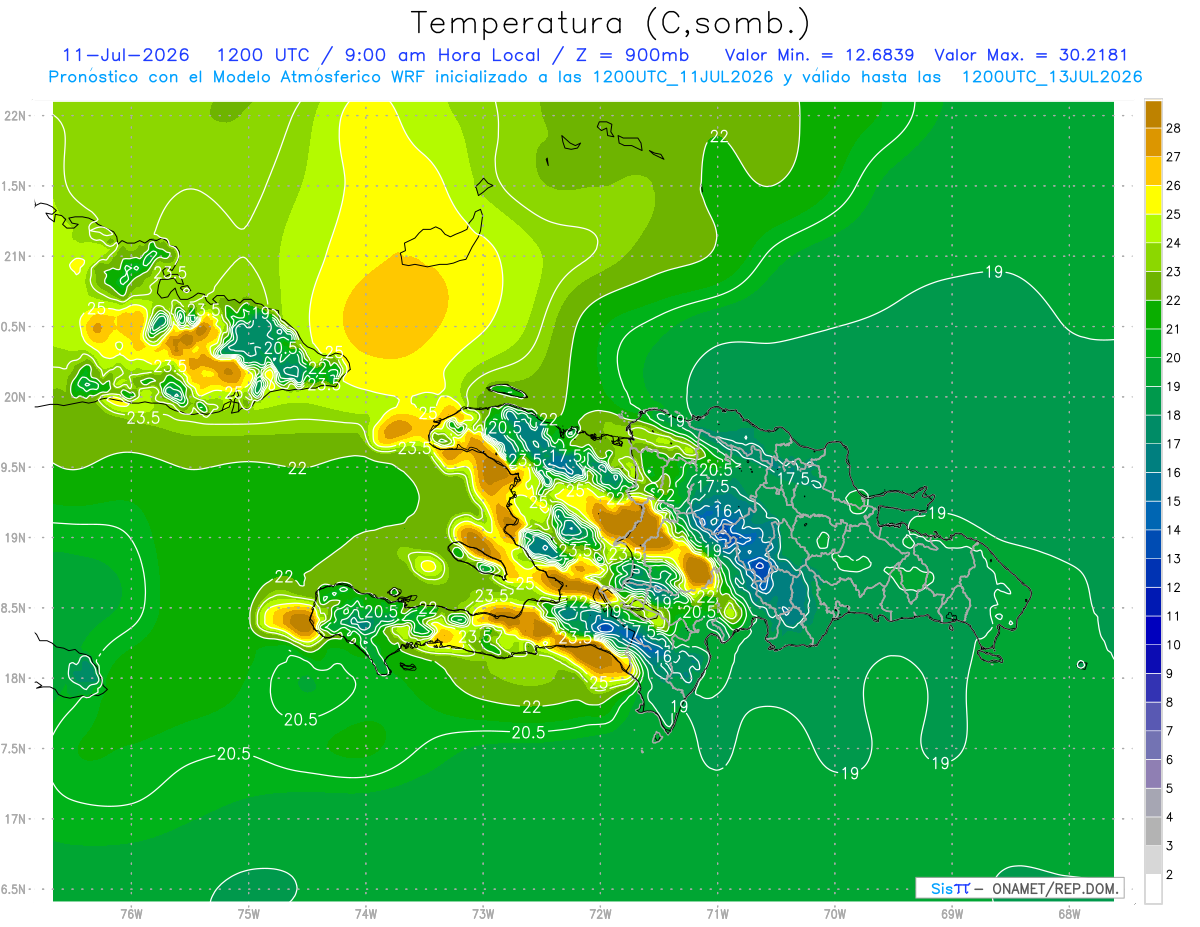Click the 17N latitude axis label
Viewport: 1200px width, 927px height.
[15, 819]
